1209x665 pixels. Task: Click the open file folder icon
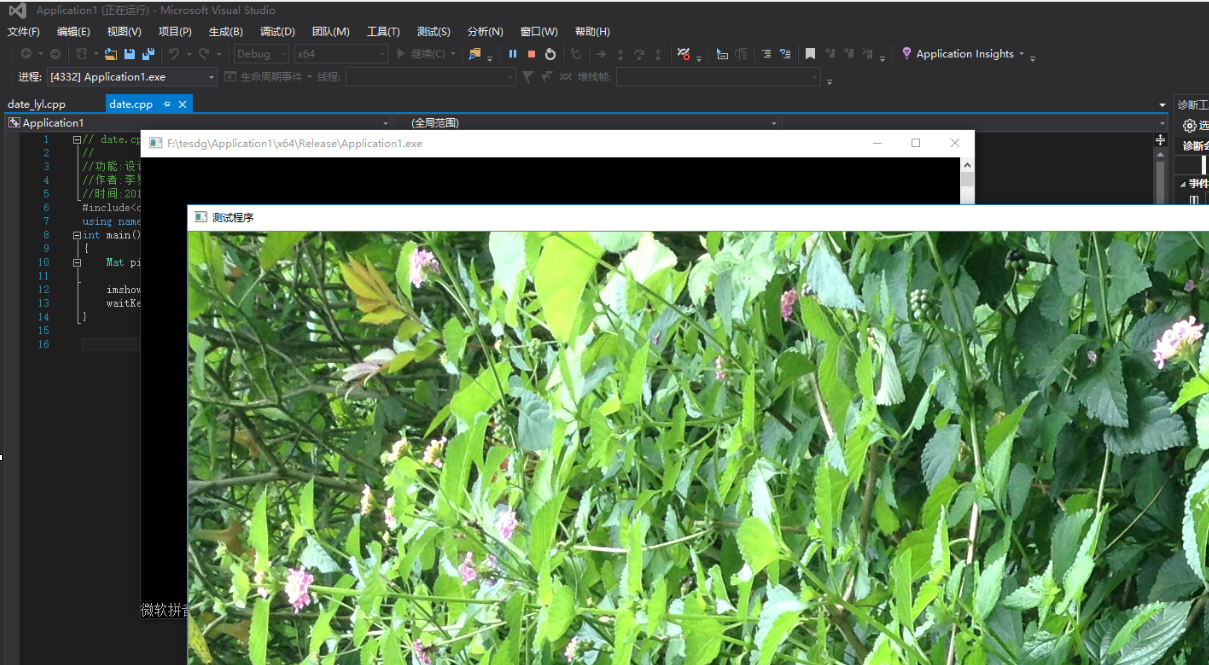click(x=110, y=54)
